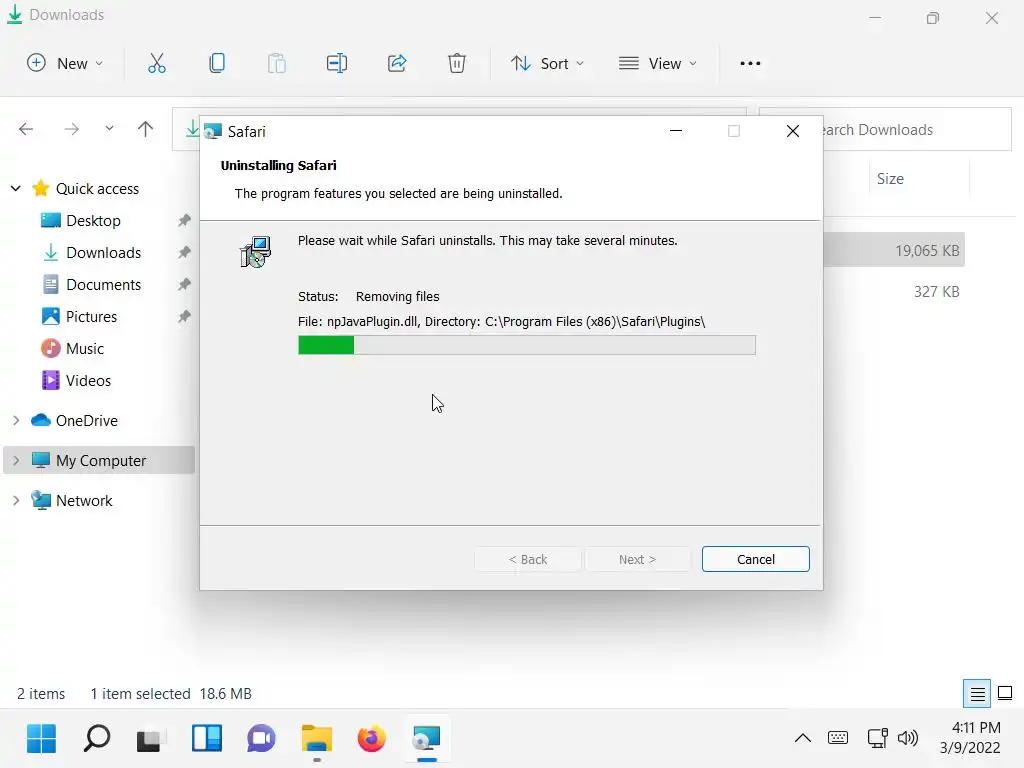Click the Safari installer taskbar icon
The height and width of the screenshot is (768, 1024).
point(426,739)
